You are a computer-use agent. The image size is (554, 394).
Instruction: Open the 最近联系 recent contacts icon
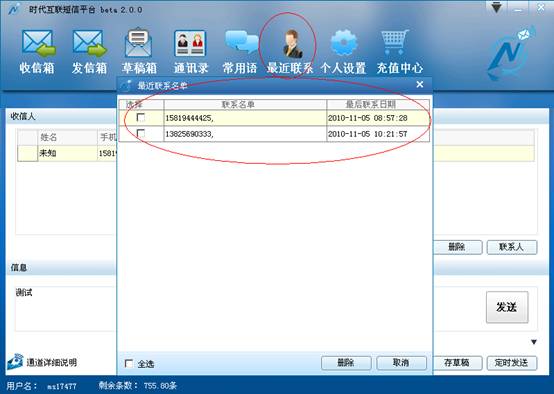(293, 44)
